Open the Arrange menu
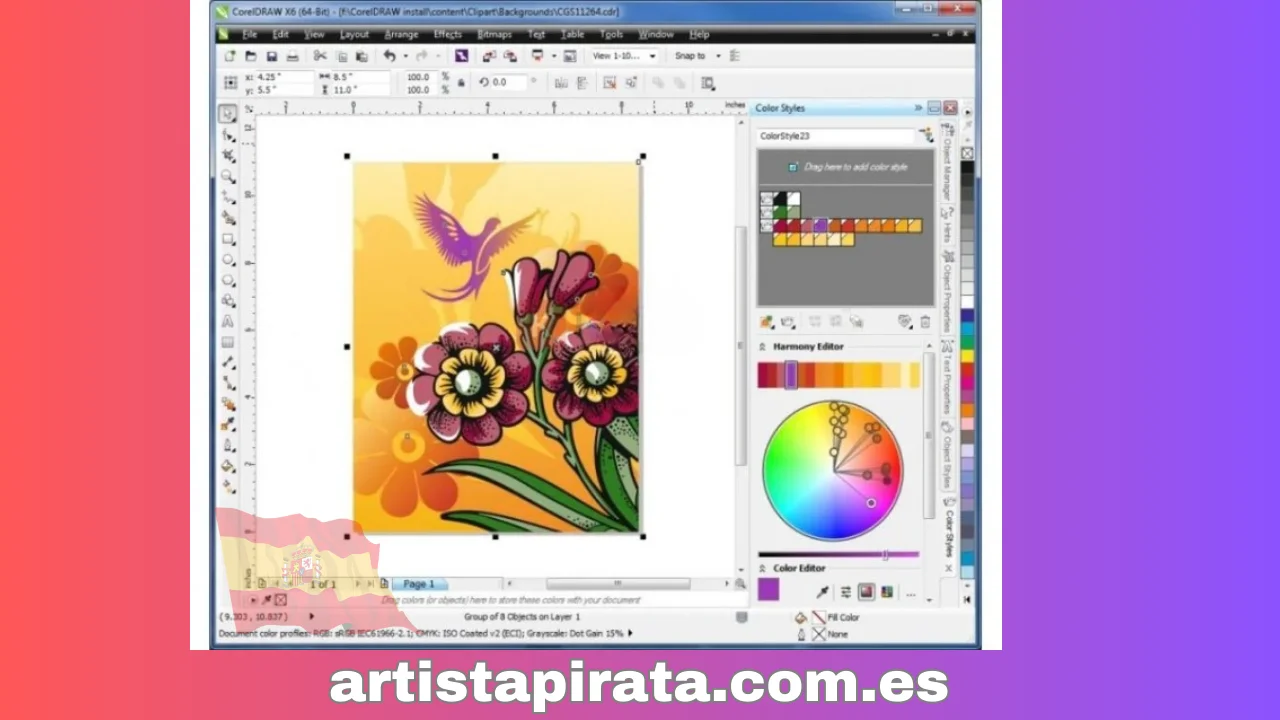The image size is (1280, 720). 401,34
